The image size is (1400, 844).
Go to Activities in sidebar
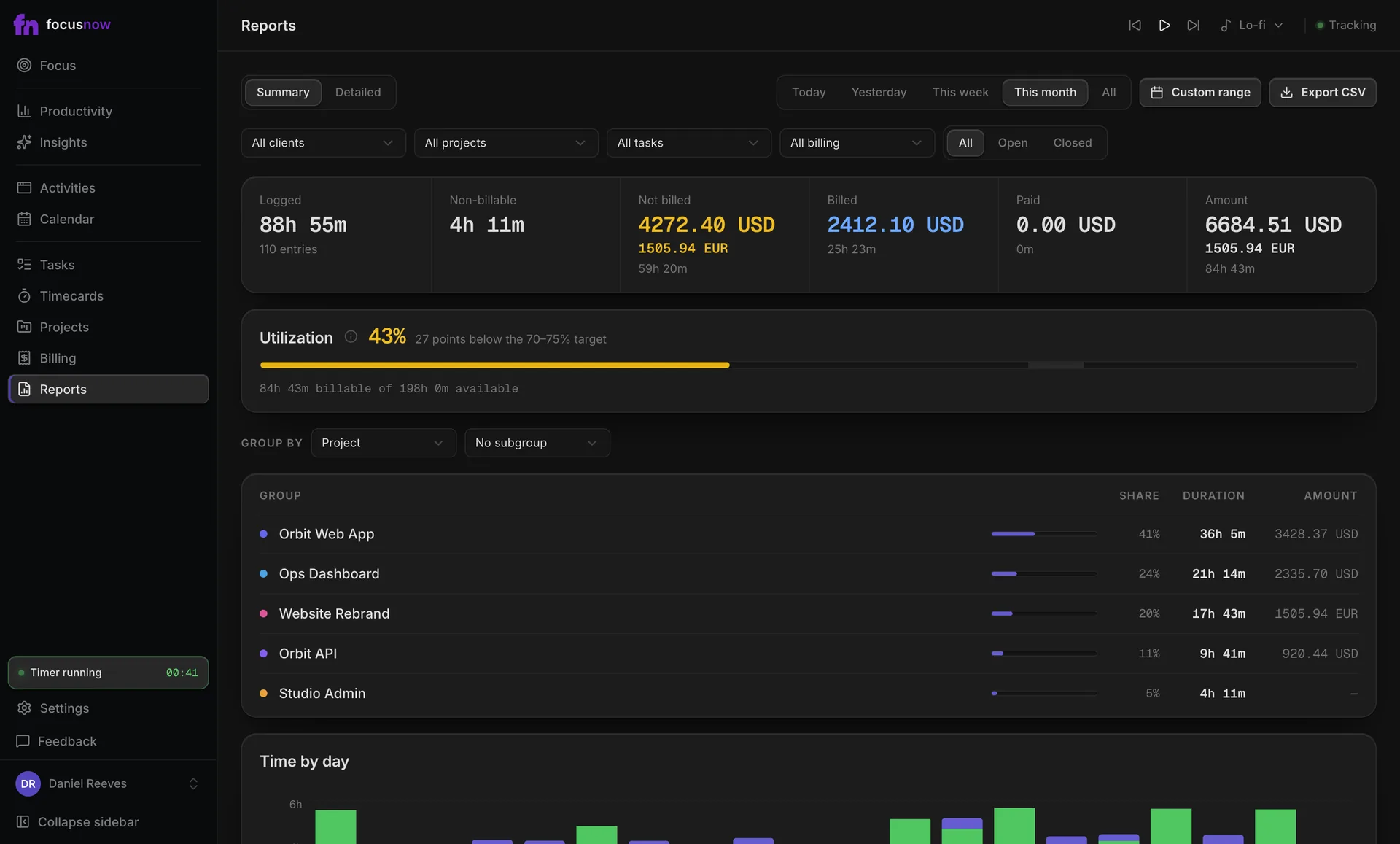tap(108, 187)
